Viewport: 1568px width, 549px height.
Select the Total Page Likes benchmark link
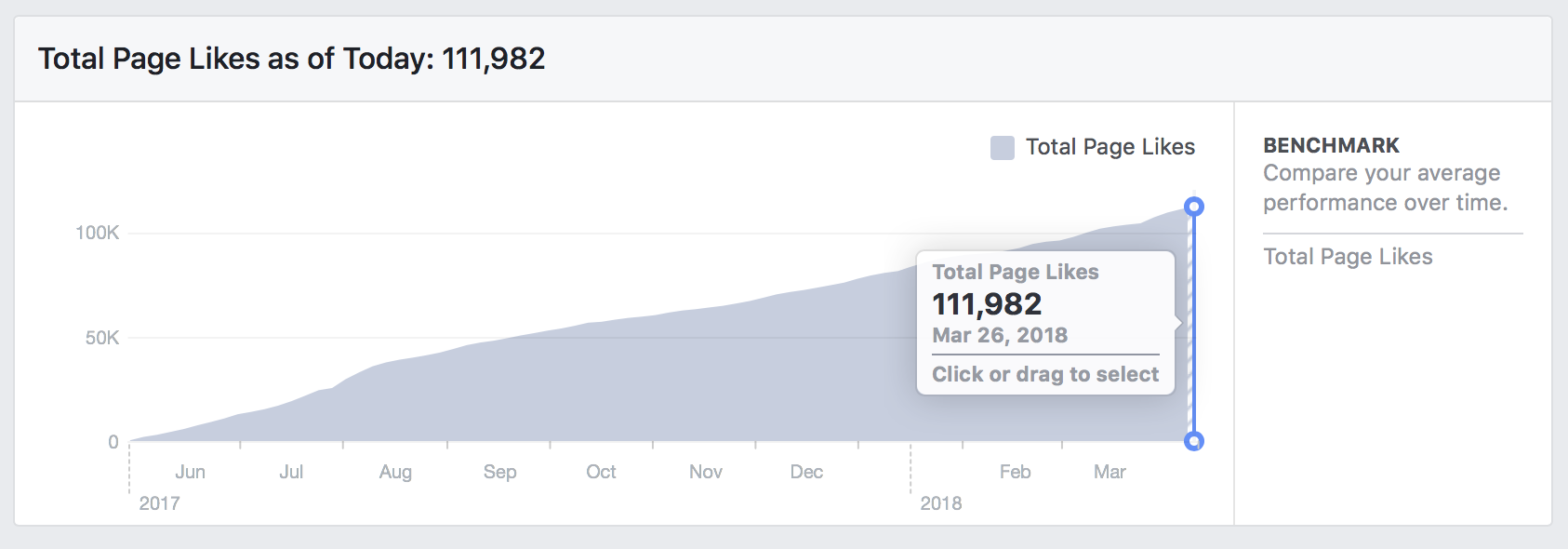coord(1348,257)
